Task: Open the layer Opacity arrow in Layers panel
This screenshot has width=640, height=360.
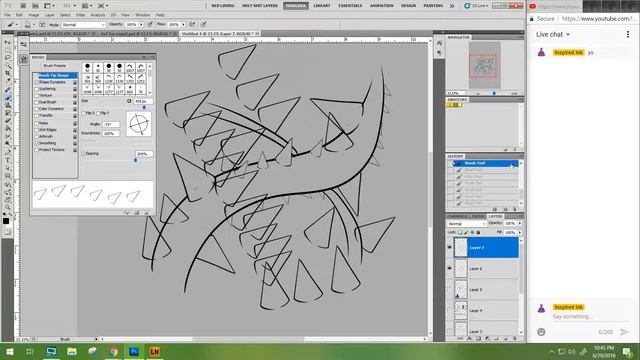Action: click(x=520, y=223)
